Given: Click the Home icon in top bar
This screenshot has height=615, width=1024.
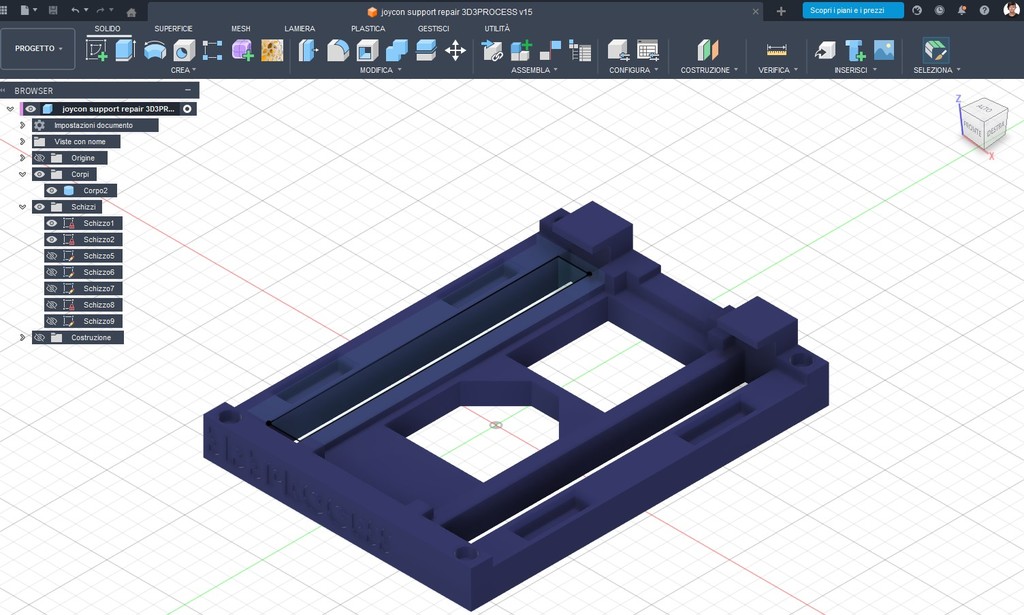Looking at the screenshot, I should (131, 11).
